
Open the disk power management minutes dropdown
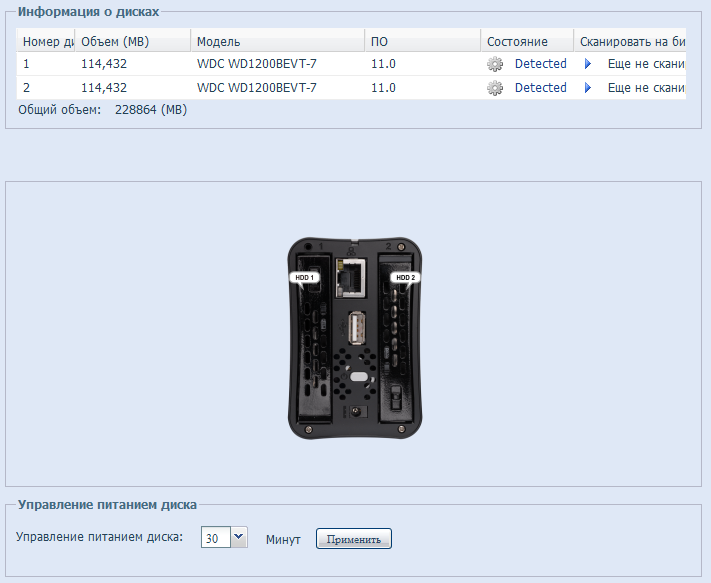click(239, 537)
